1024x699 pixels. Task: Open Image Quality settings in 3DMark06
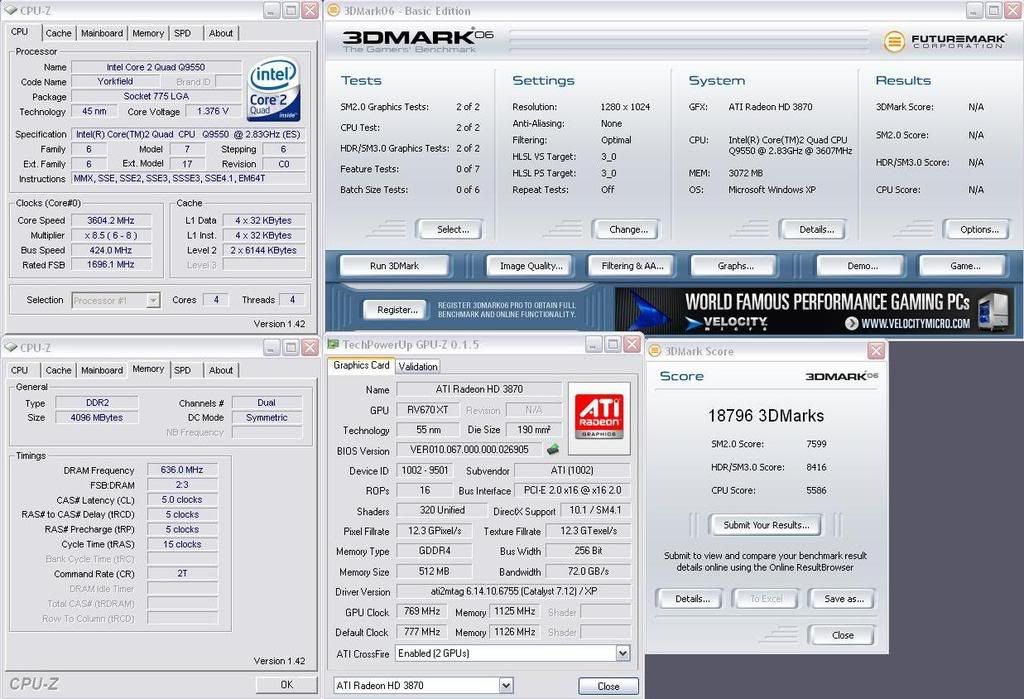click(x=530, y=266)
